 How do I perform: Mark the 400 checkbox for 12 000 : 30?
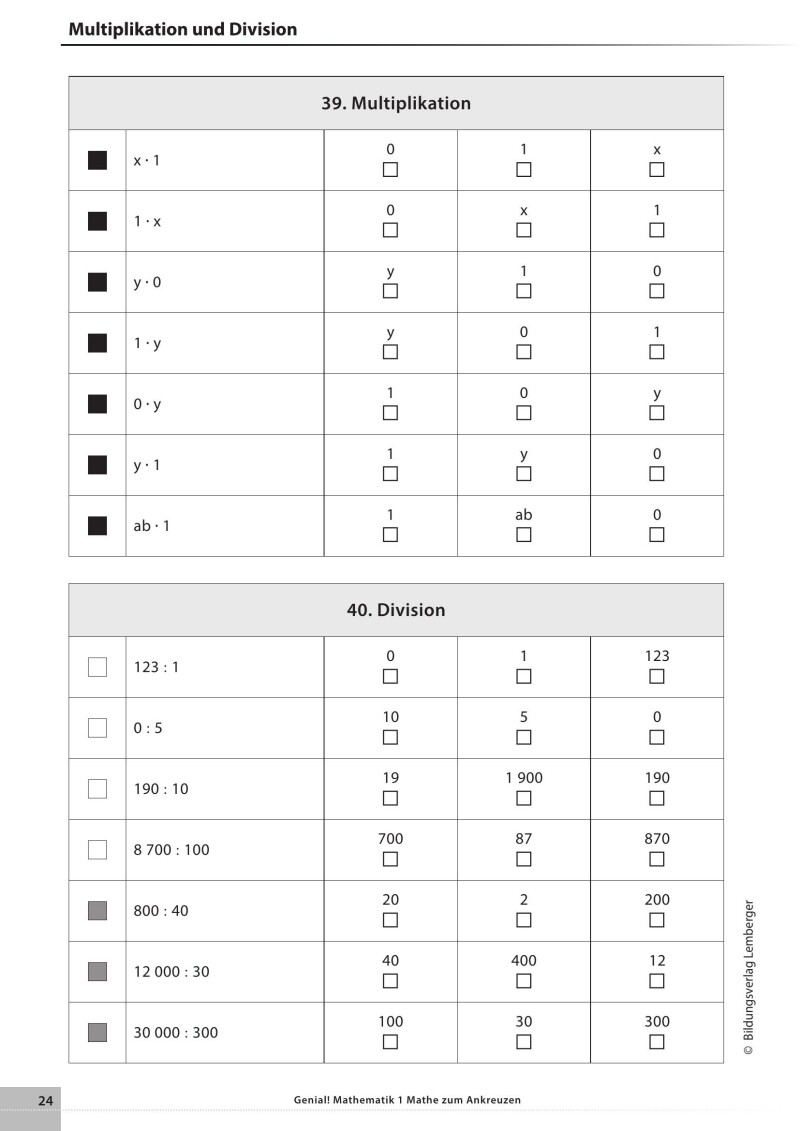click(x=523, y=981)
